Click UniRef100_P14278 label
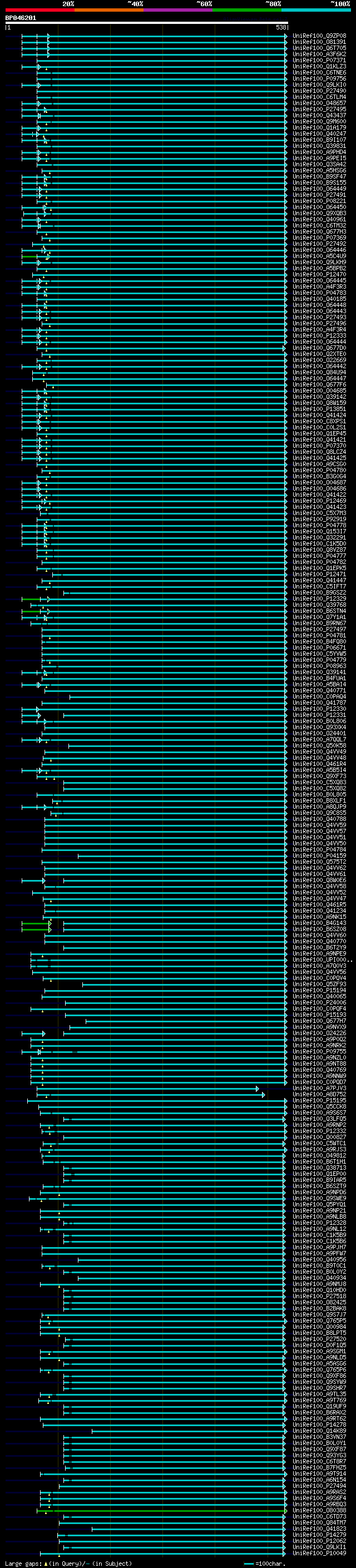356x1568 pixels. click(x=319, y=1425)
